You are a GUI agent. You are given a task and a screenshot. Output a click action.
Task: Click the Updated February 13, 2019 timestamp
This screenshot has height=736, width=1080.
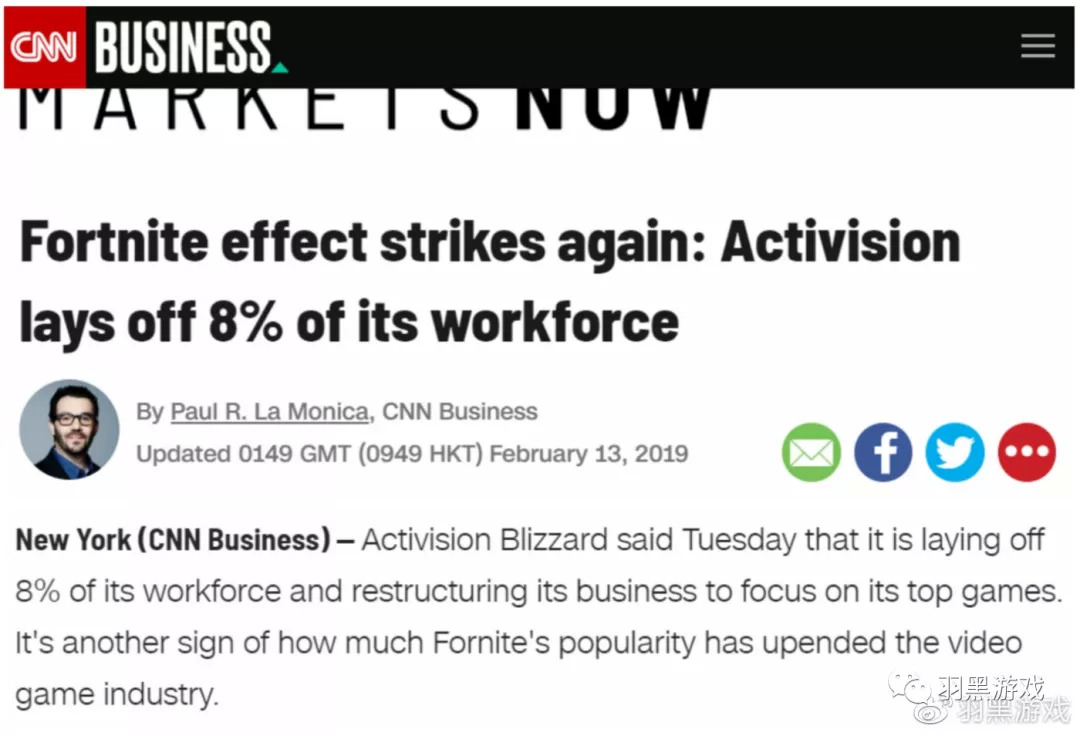tap(412, 454)
